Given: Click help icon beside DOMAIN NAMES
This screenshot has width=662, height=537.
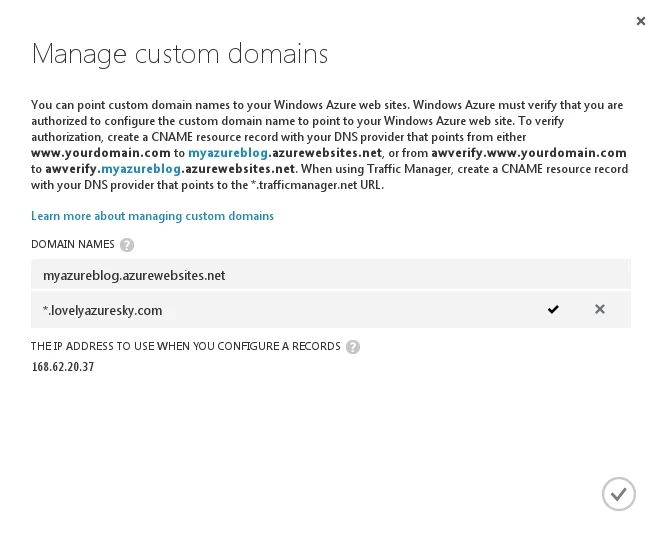Looking at the screenshot, I should click(x=127, y=245).
